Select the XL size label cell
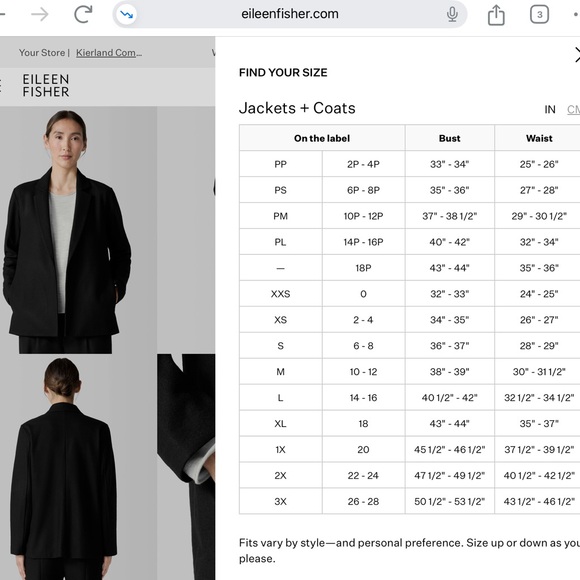Image resolution: width=580 pixels, height=580 pixels. point(280,424)
